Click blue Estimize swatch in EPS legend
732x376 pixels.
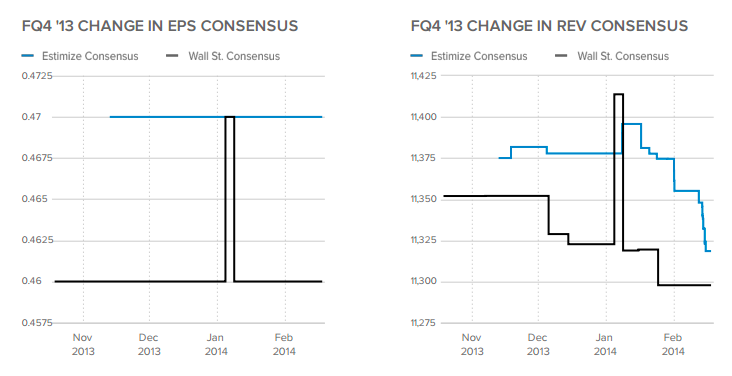pyautogui.click(x=28, y=56)
